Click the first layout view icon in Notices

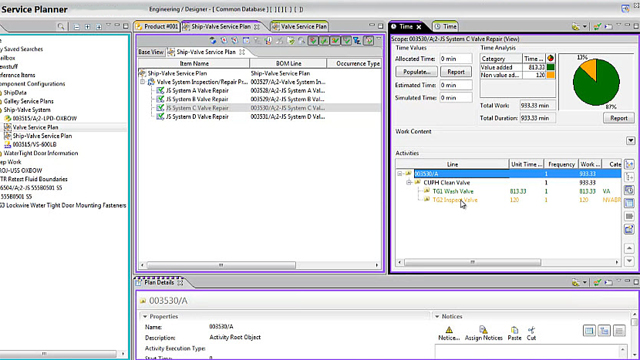click(x=589, y=331)
